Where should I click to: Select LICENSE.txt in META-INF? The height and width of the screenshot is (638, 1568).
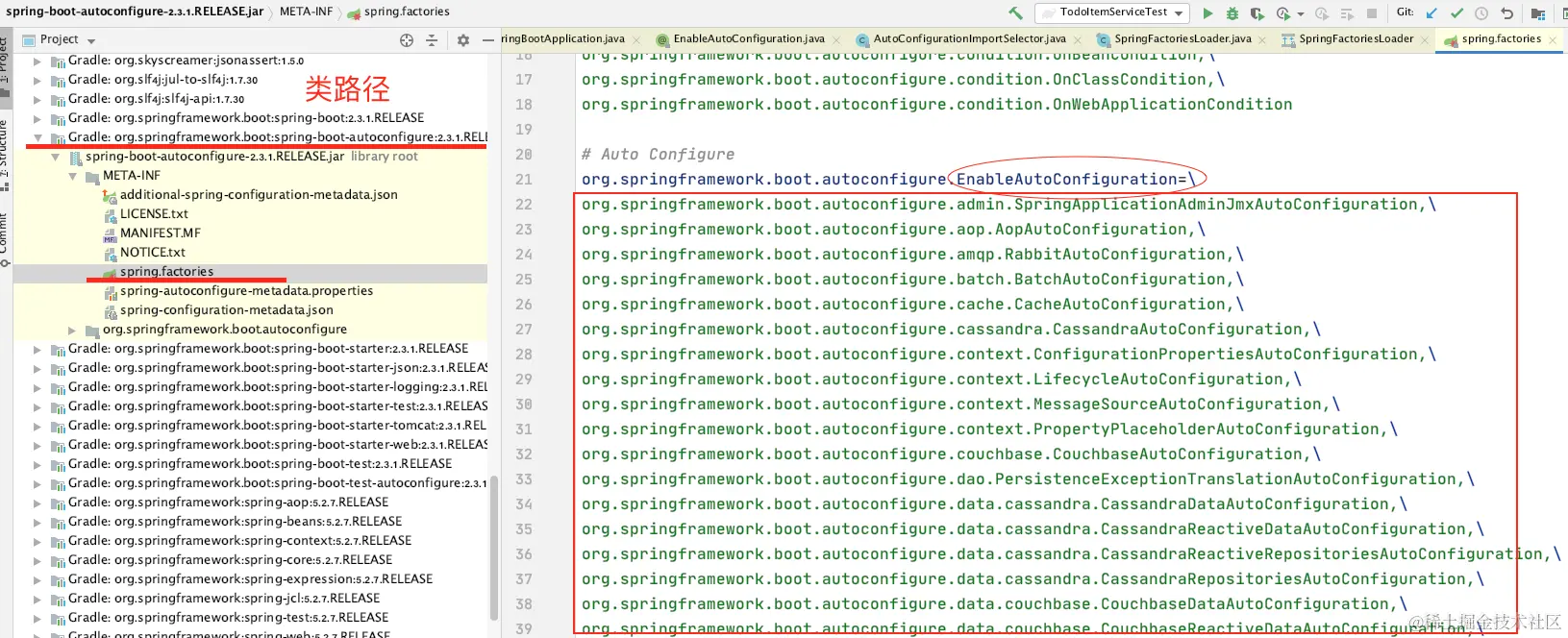[x=154, y=214]
